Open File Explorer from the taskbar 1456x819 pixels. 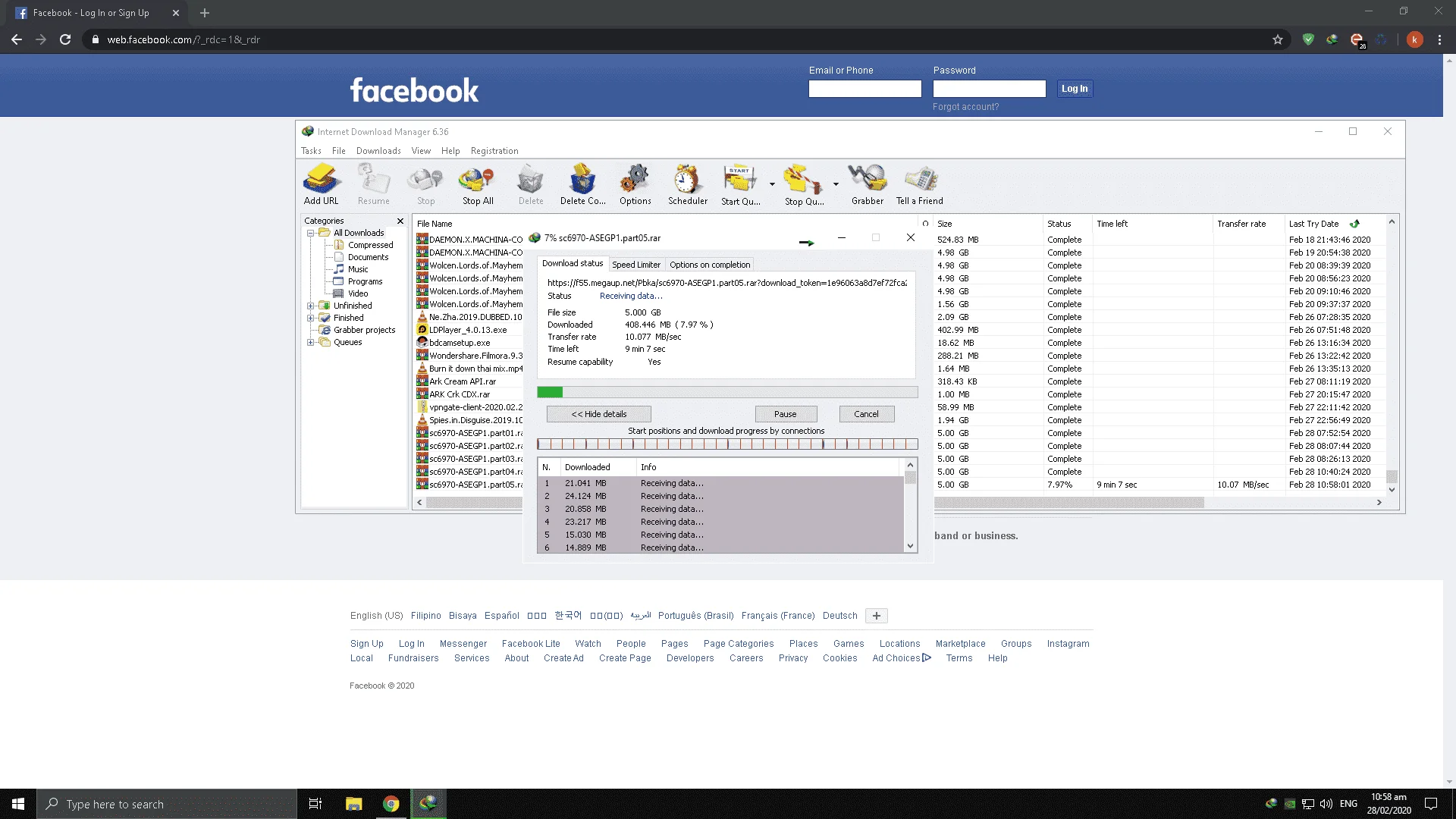[x=353, y=804]
